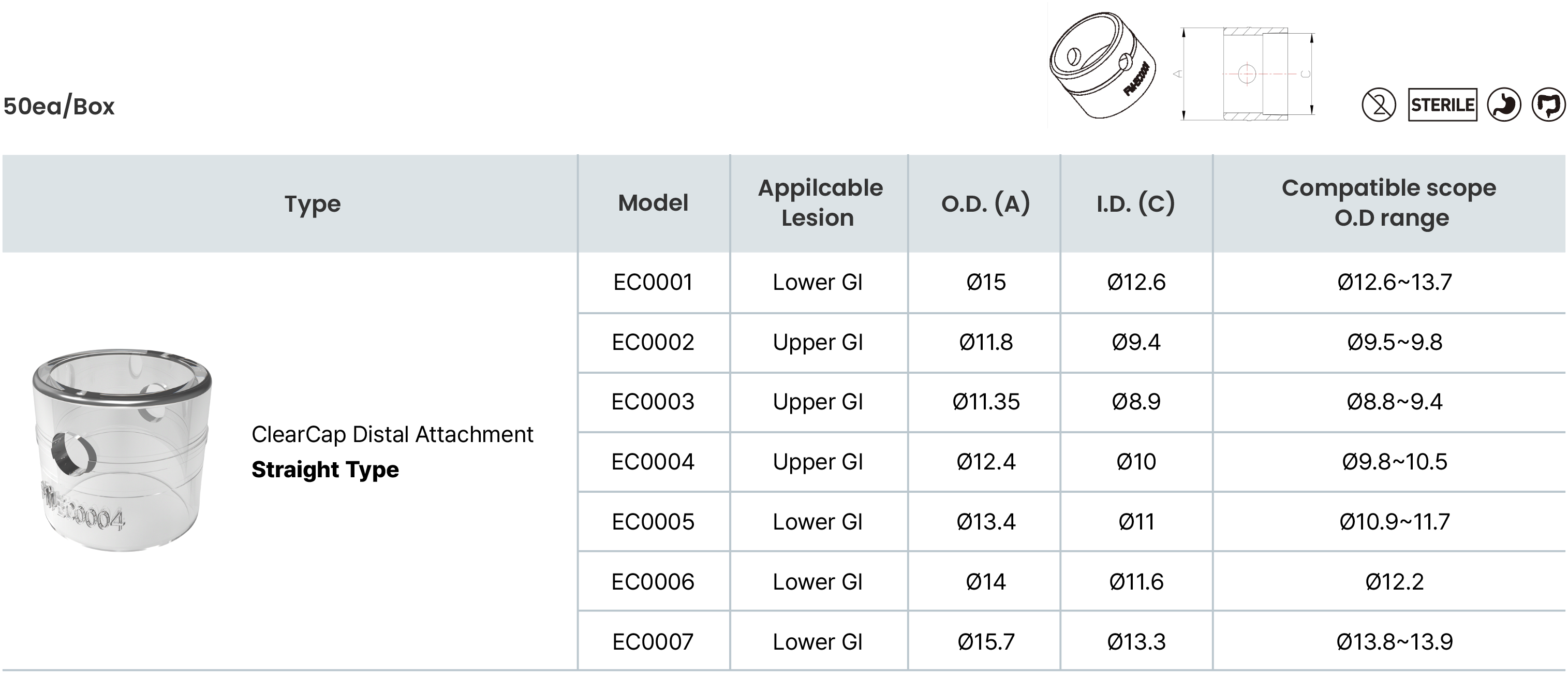The width and height of the screenshot is (1568, 675).
Task: Click the isometric cap line drawing
Action: [1102, 66]
